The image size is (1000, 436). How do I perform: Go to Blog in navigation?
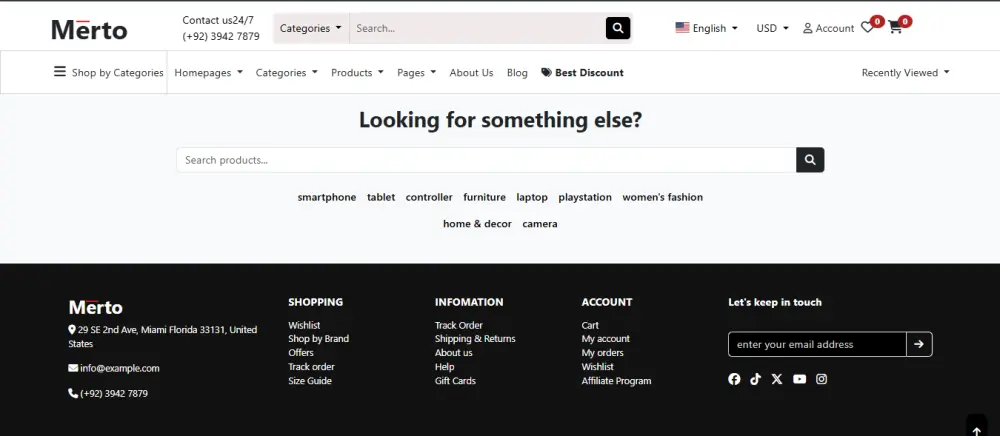(517, 73)
